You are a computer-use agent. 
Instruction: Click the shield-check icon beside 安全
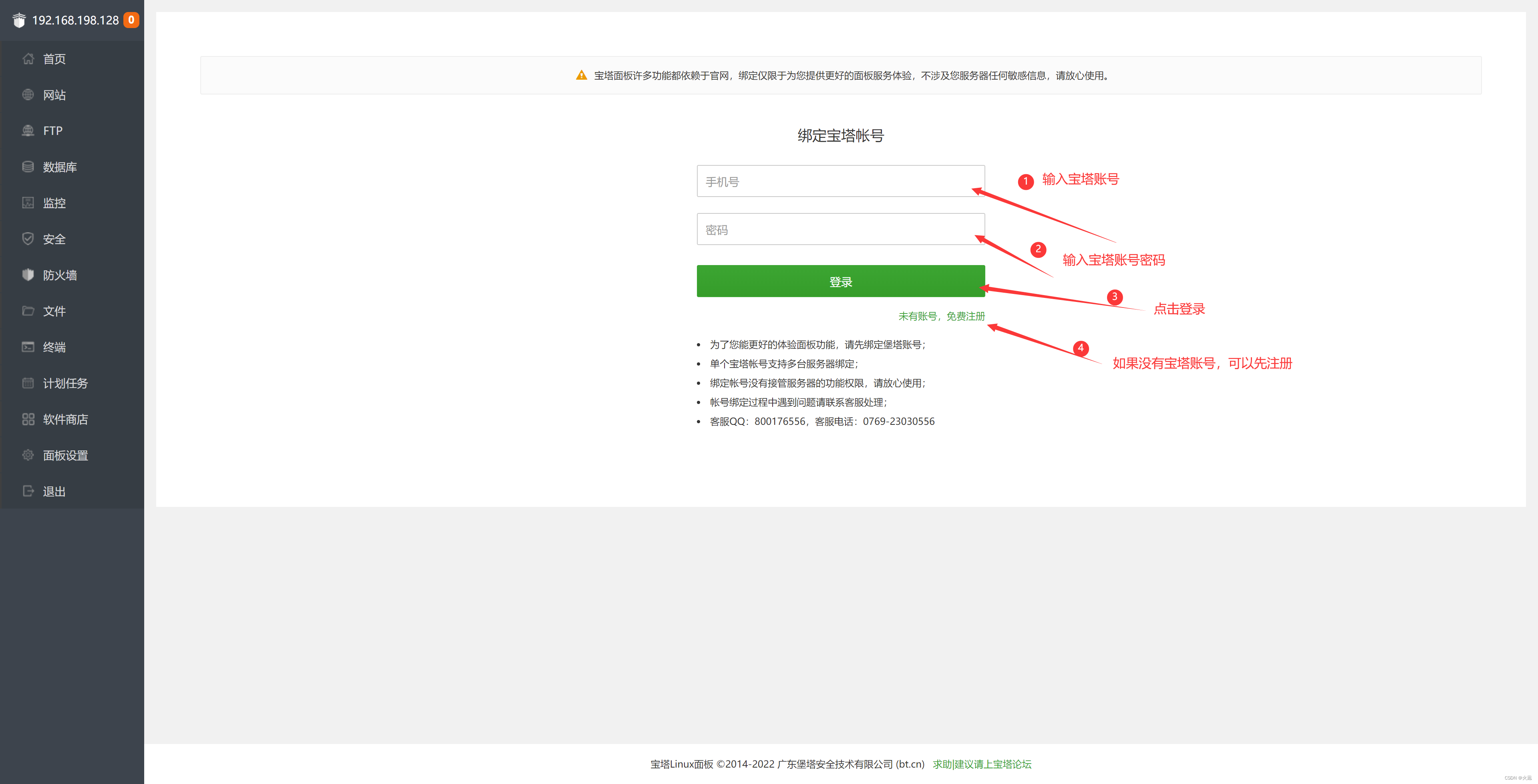(28, 239)
